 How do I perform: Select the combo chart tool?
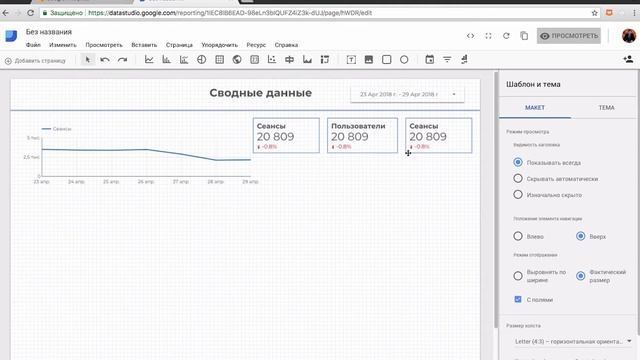(184, 60)
